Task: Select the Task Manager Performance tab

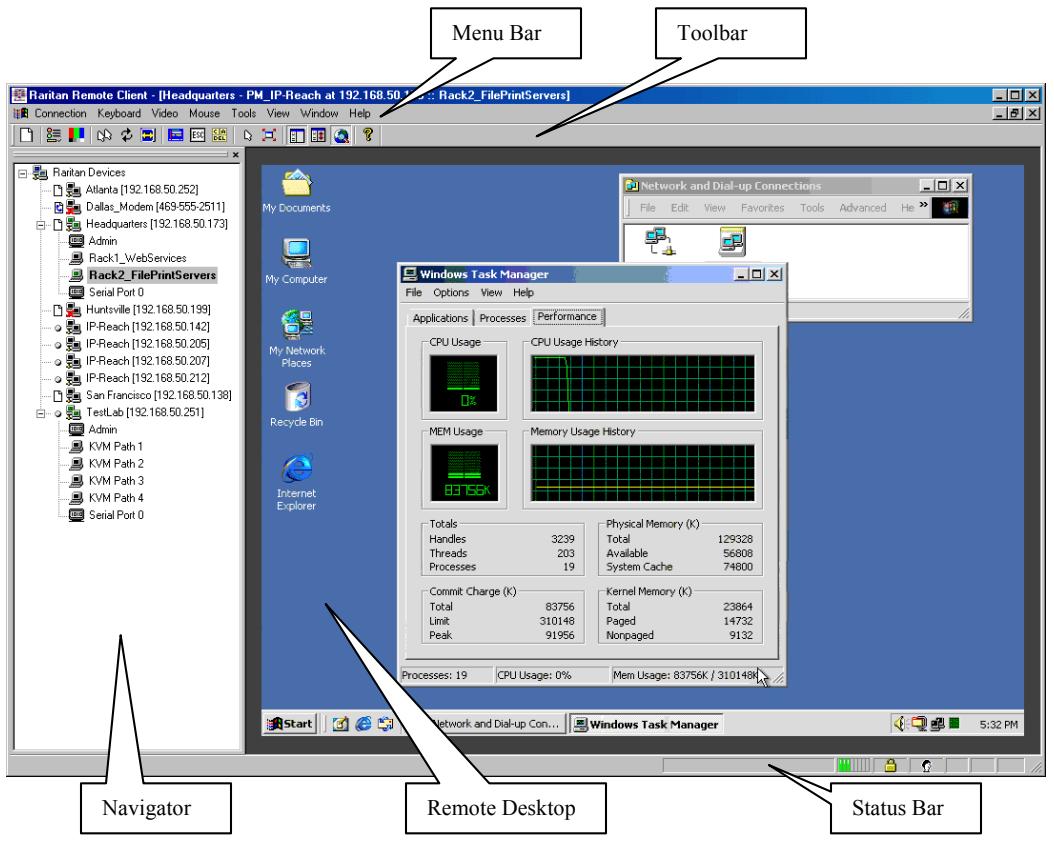Action: click(x=567, y=317)
